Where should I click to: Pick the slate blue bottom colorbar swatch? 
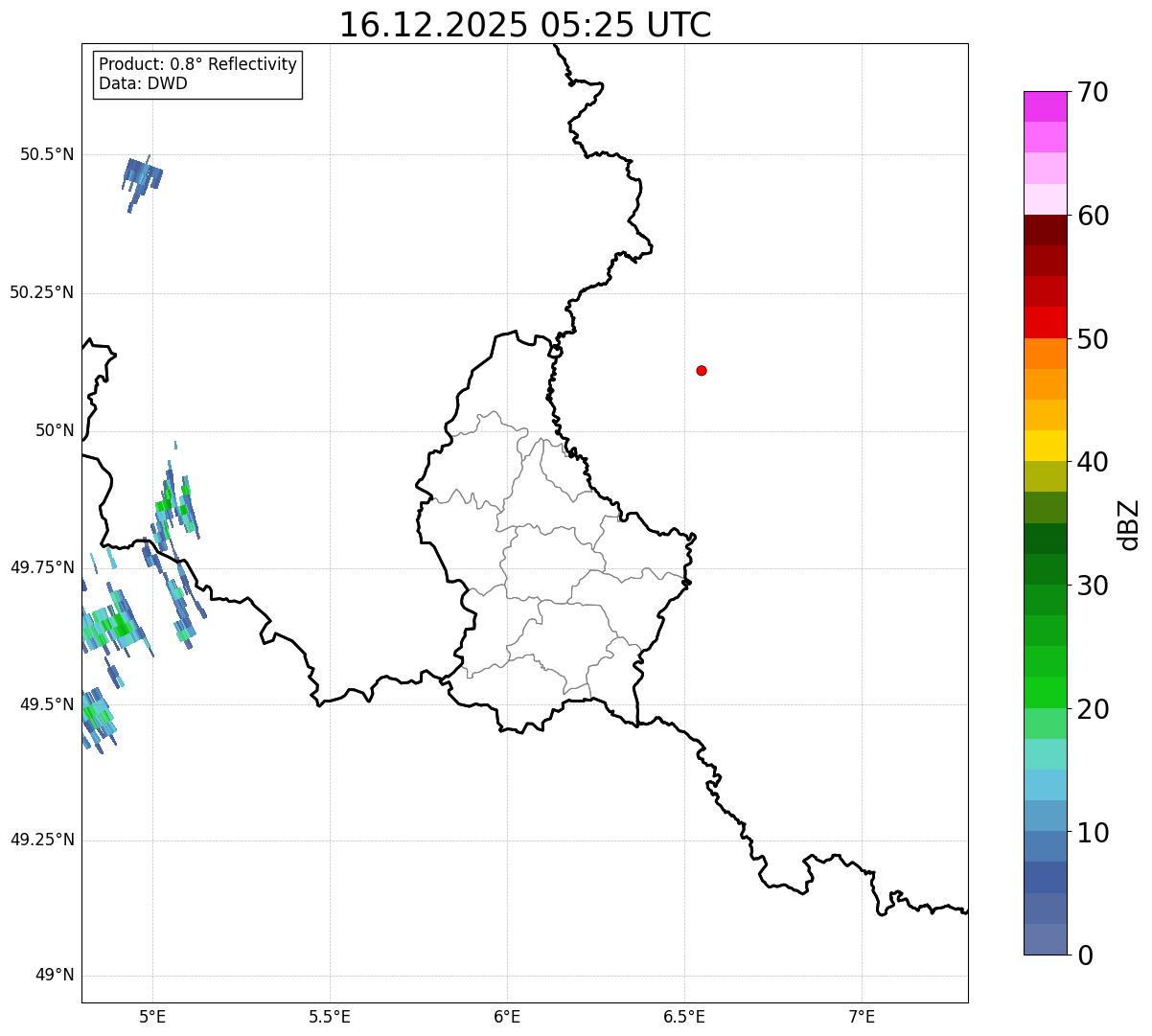pyautogui.click(x=1045, y=939)
